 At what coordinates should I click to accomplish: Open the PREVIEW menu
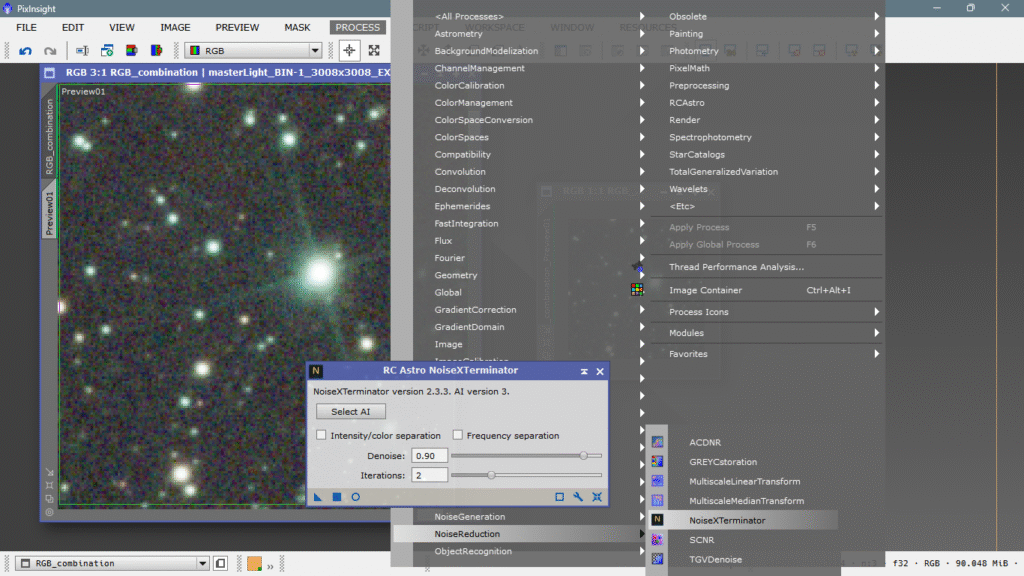click(237, 27)
